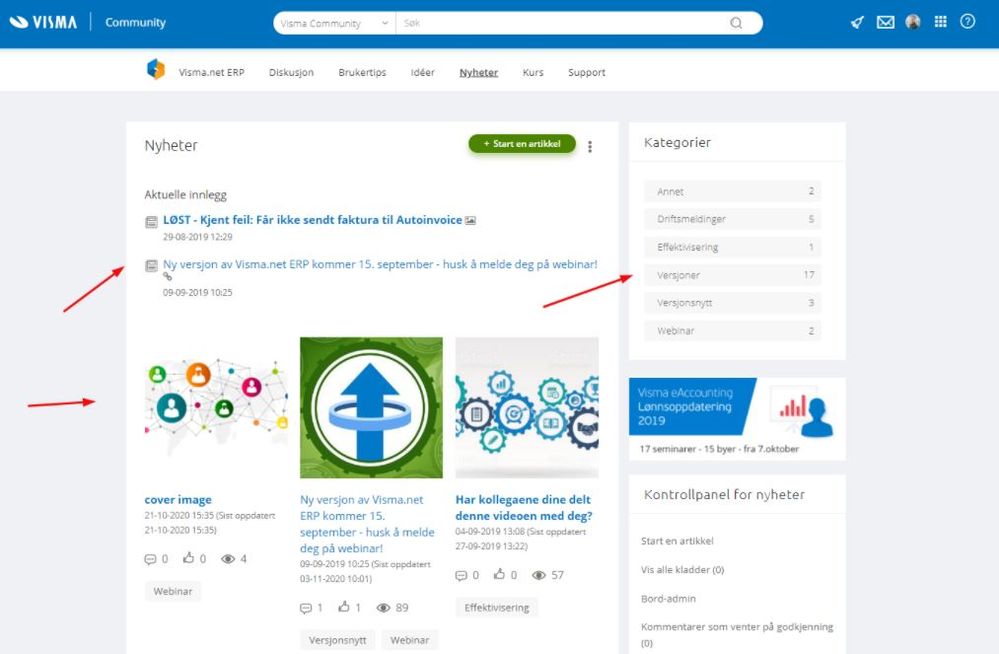Open Ny versjon av Visma.net card title
Screen dimensions: 999x654
coord(368,524)
